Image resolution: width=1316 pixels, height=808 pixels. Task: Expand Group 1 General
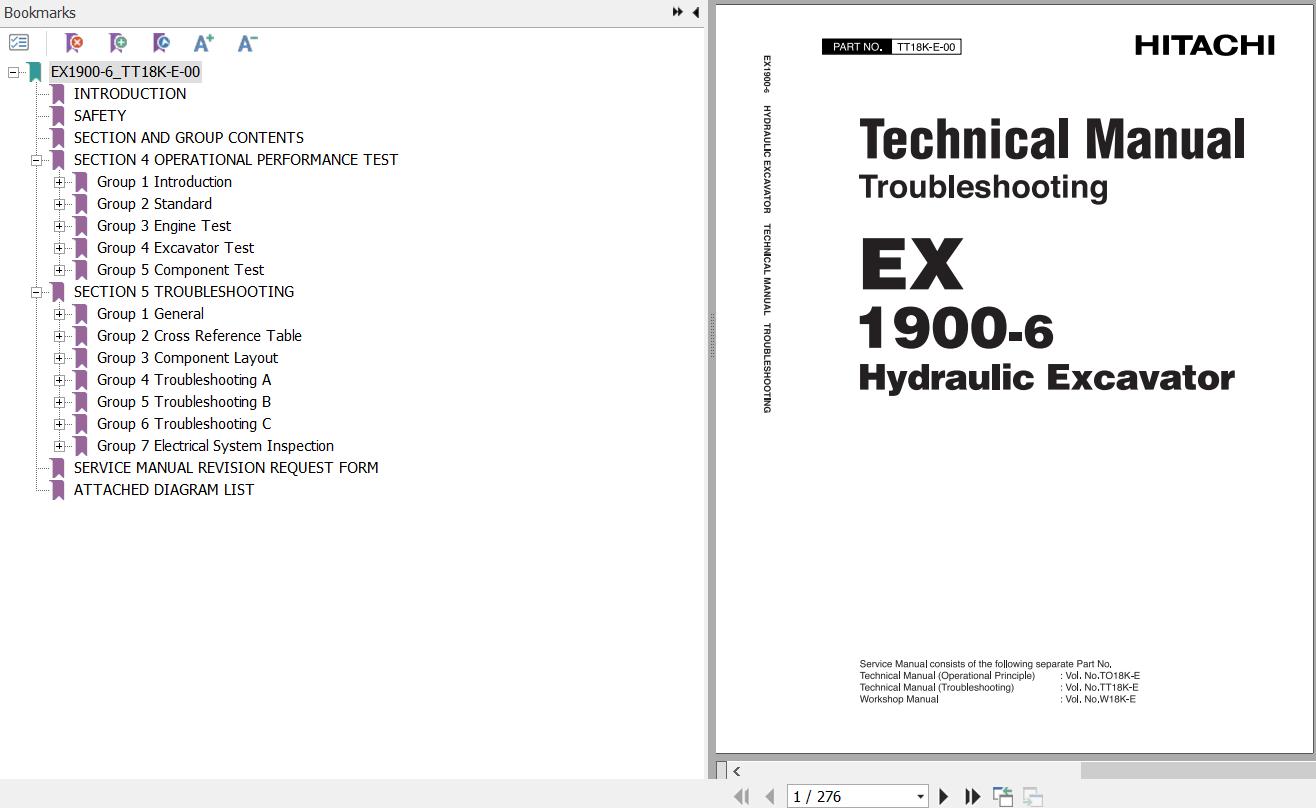pyautogui.click(x=59, y=314)
